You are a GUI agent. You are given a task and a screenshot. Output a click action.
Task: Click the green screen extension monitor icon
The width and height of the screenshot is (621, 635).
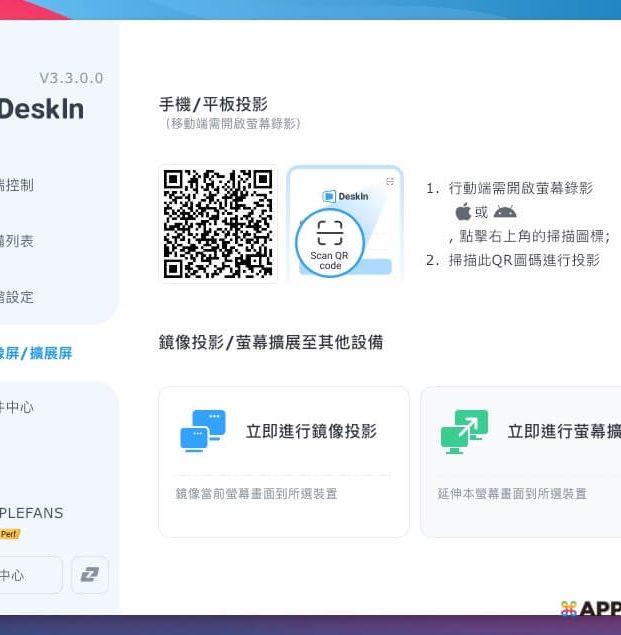(464, 431)
